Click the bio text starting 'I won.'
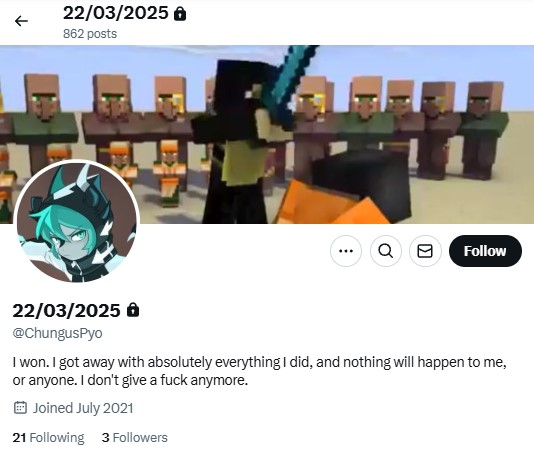The image size is (534, 452). click(260, 371)
